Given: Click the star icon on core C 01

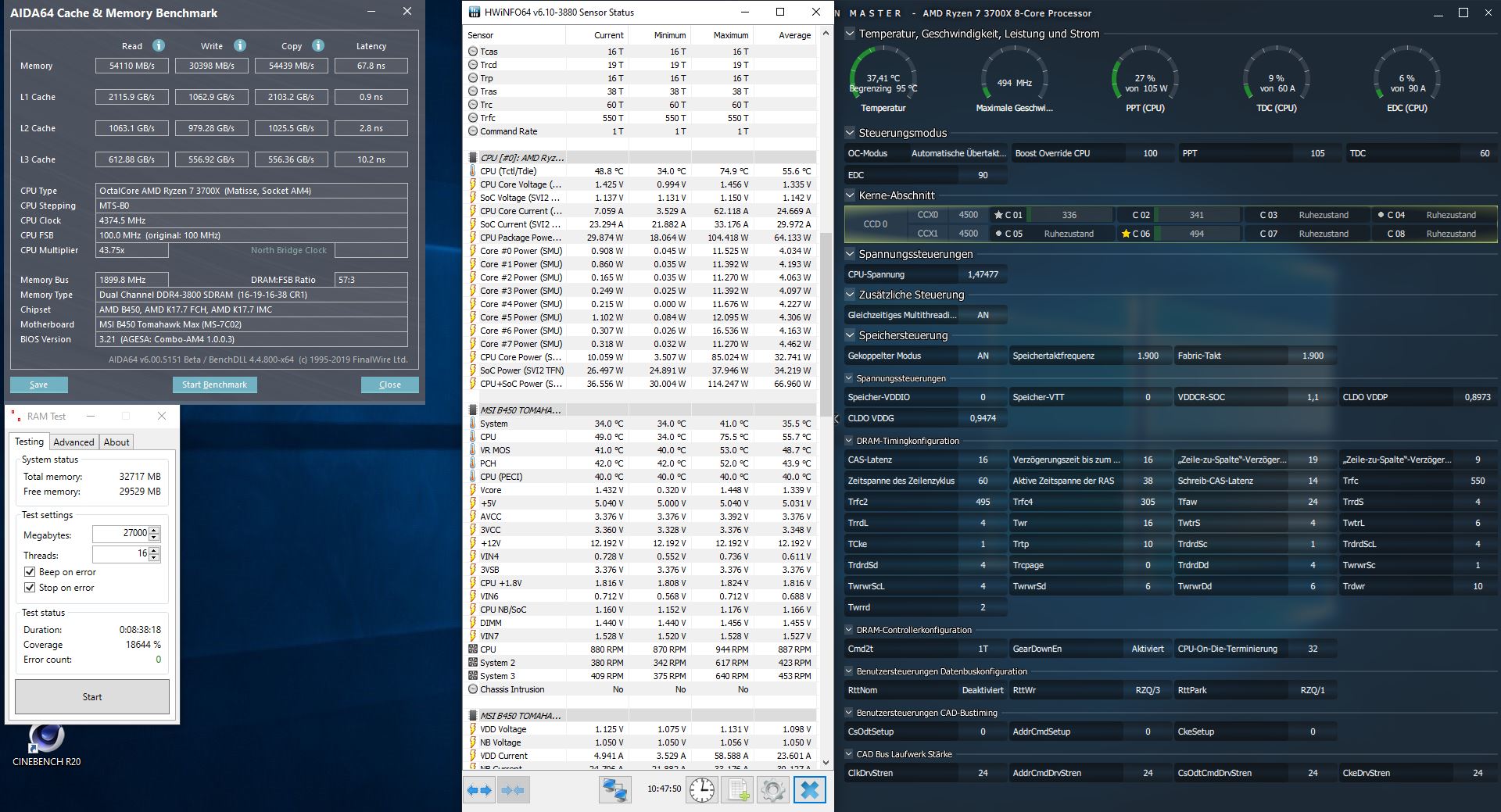Looking at the screenshot, I should click(998, 215).
